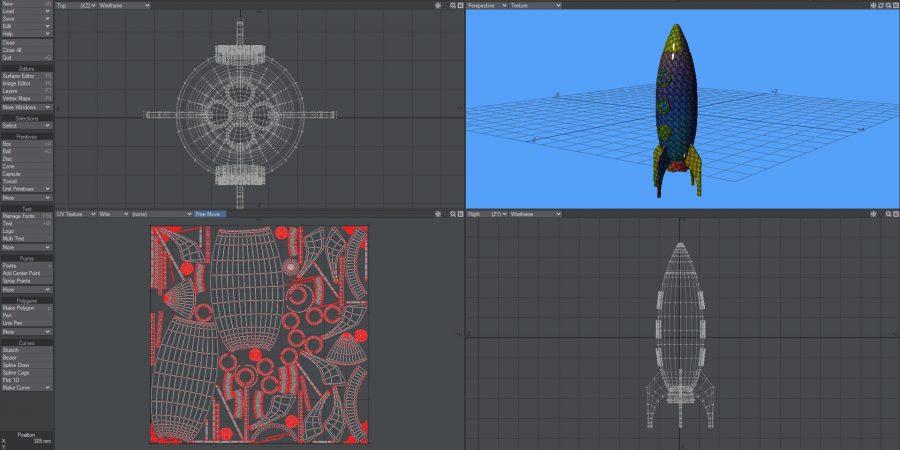The width and height of the screenshot is (900, 450).
Task: Click the rotate icon in Perspective viewport
Action: pos(878,5)
